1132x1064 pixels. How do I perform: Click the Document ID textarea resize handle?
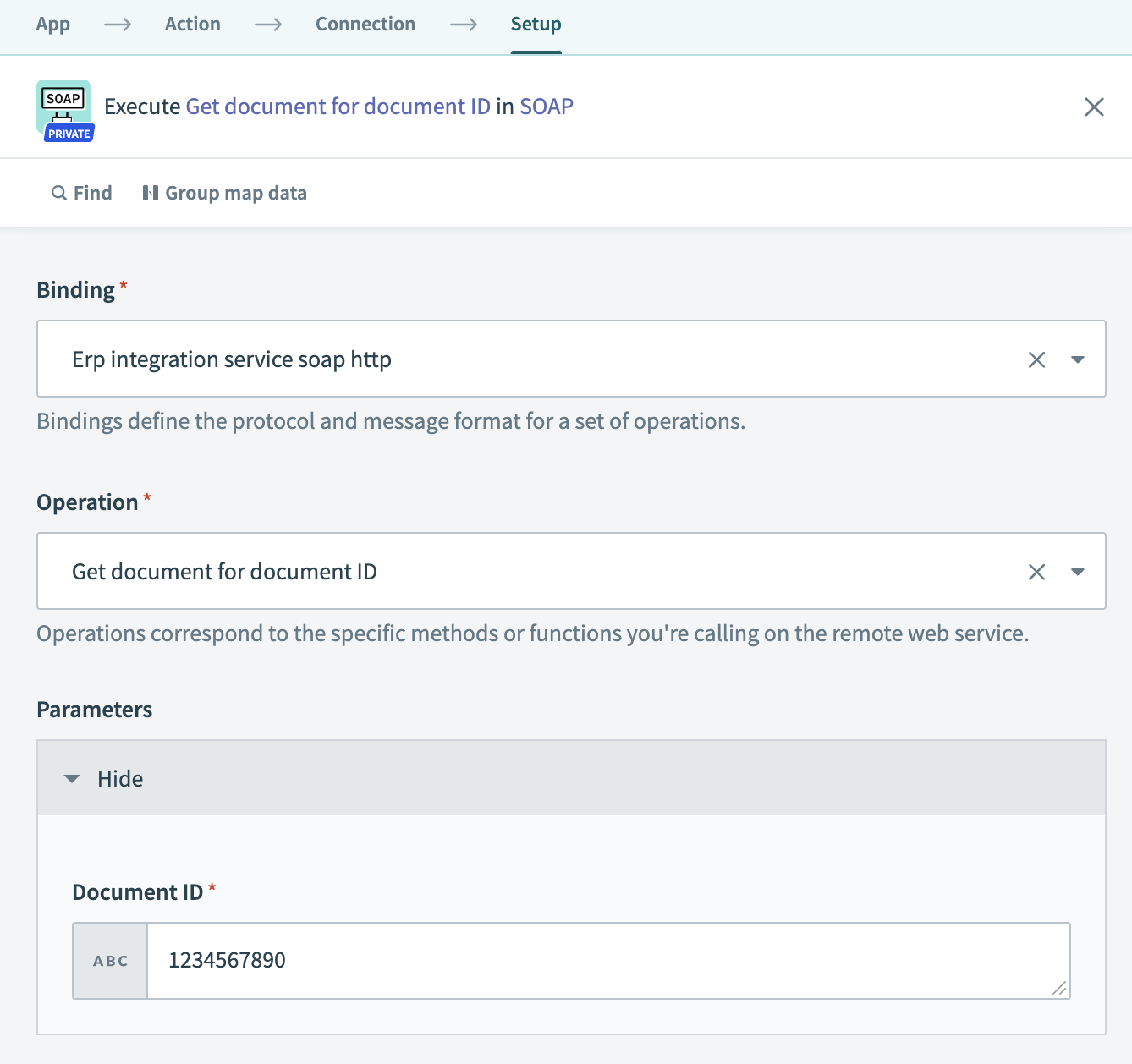(x=1060, y=988)
